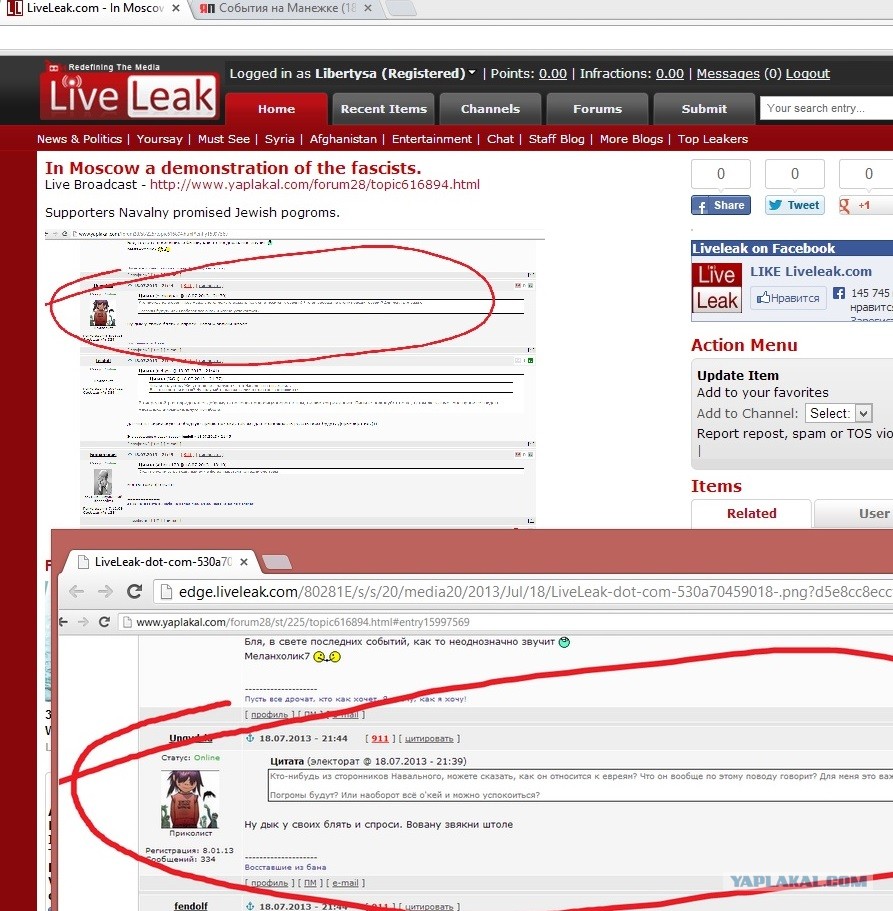Click the forward arrow in overlay browser

click(x=105, y=591)
